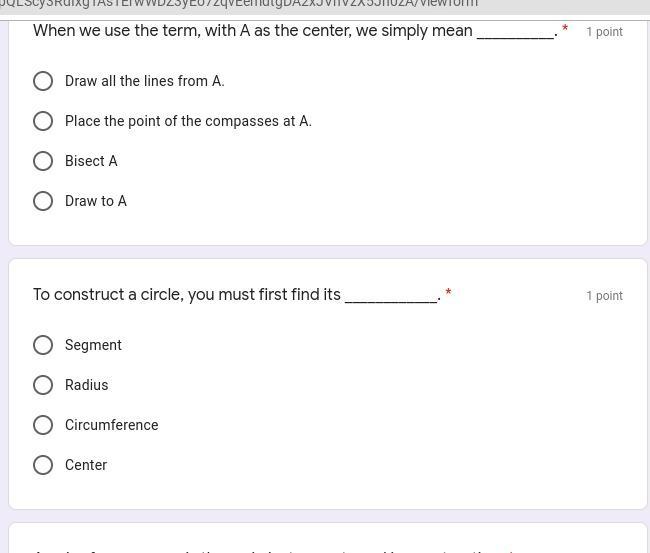Click the "Bisect A" answer text
Viewport: 650px width, 553px height.
[91, 161]
